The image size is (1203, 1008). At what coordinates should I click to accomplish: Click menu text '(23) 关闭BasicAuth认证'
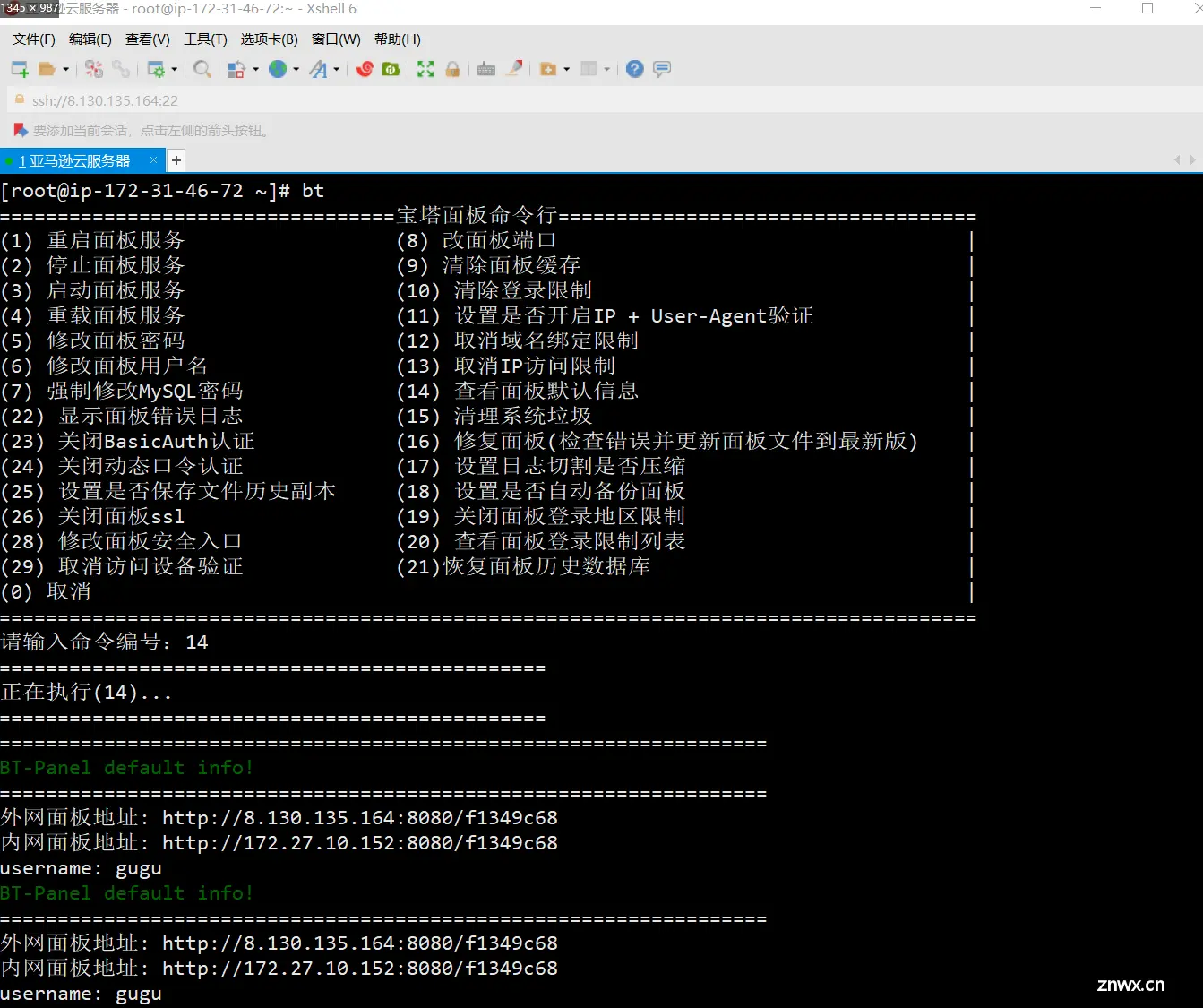[127, 441]
